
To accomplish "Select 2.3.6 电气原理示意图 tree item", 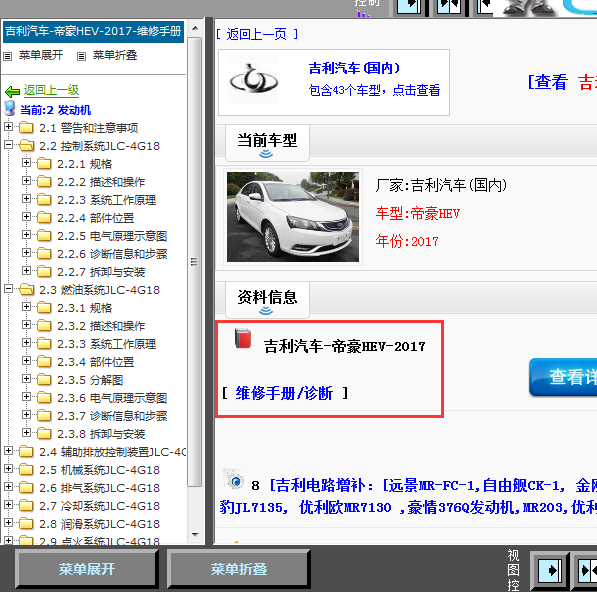I will (112, 398).
